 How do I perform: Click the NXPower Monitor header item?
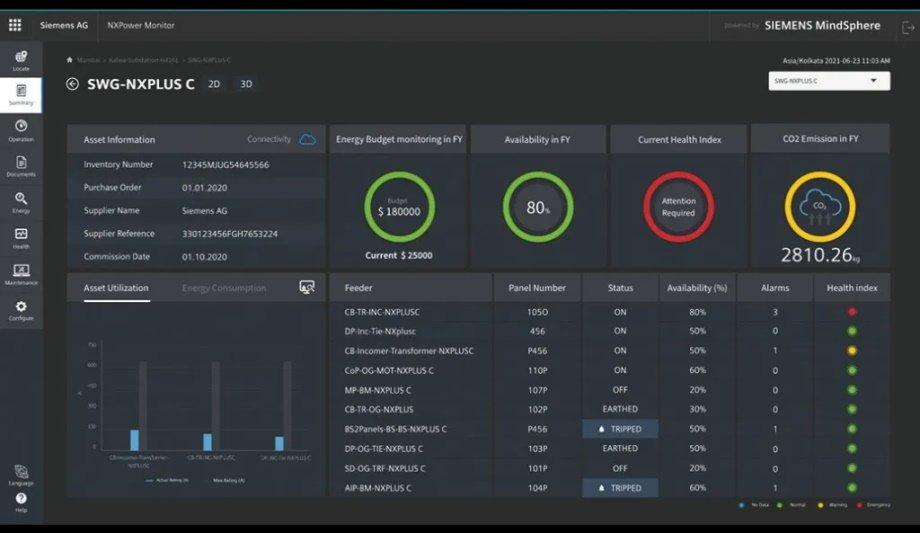[x=141, y=25]
